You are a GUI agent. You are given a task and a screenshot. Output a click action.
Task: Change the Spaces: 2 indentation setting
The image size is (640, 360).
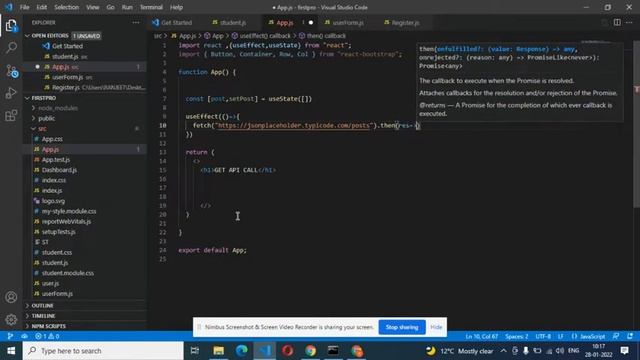tap(516, 336)
